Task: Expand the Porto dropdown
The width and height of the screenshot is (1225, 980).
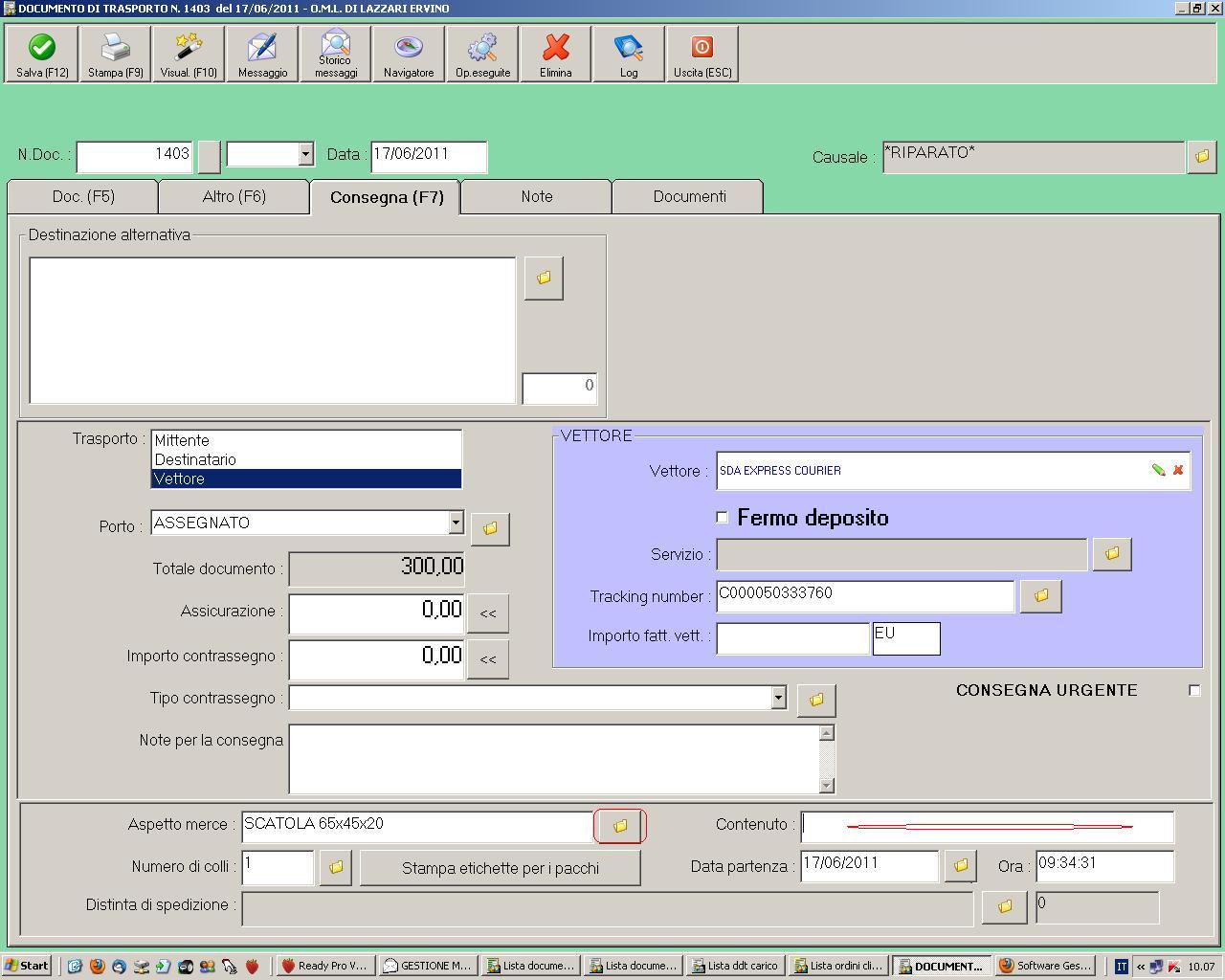Action: point(456,523)
